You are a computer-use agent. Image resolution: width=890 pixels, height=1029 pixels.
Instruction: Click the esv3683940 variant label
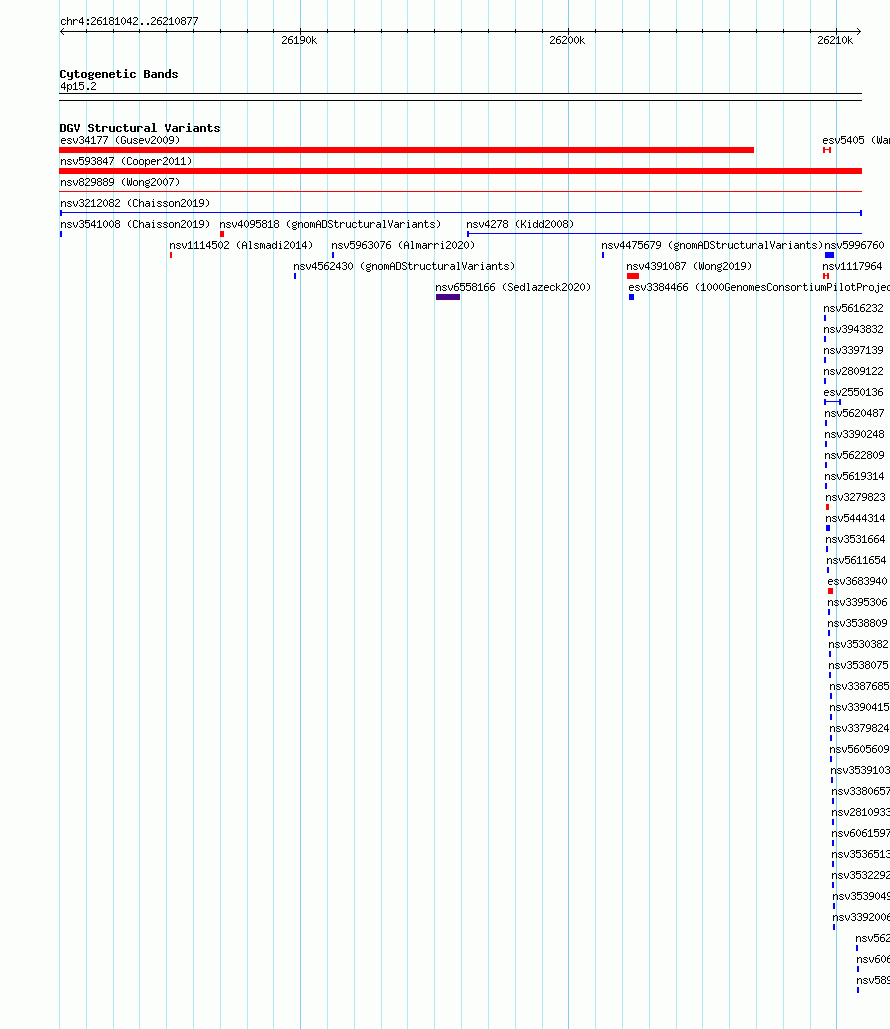pos(857,581)
